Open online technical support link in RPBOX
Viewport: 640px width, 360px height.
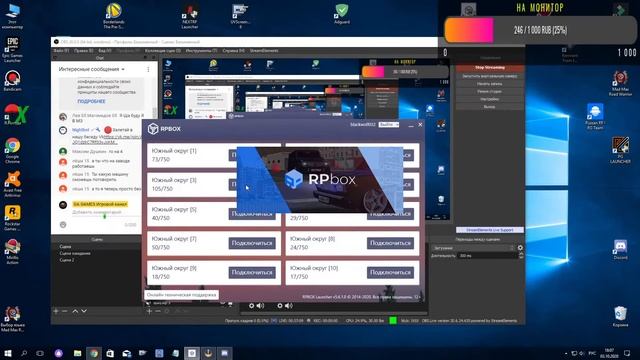181,295
